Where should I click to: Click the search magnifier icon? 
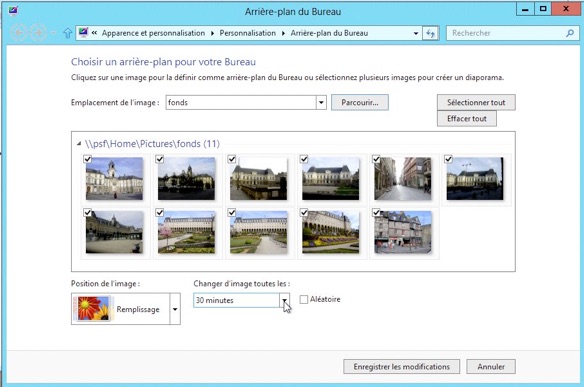click(x=570, y=33)
